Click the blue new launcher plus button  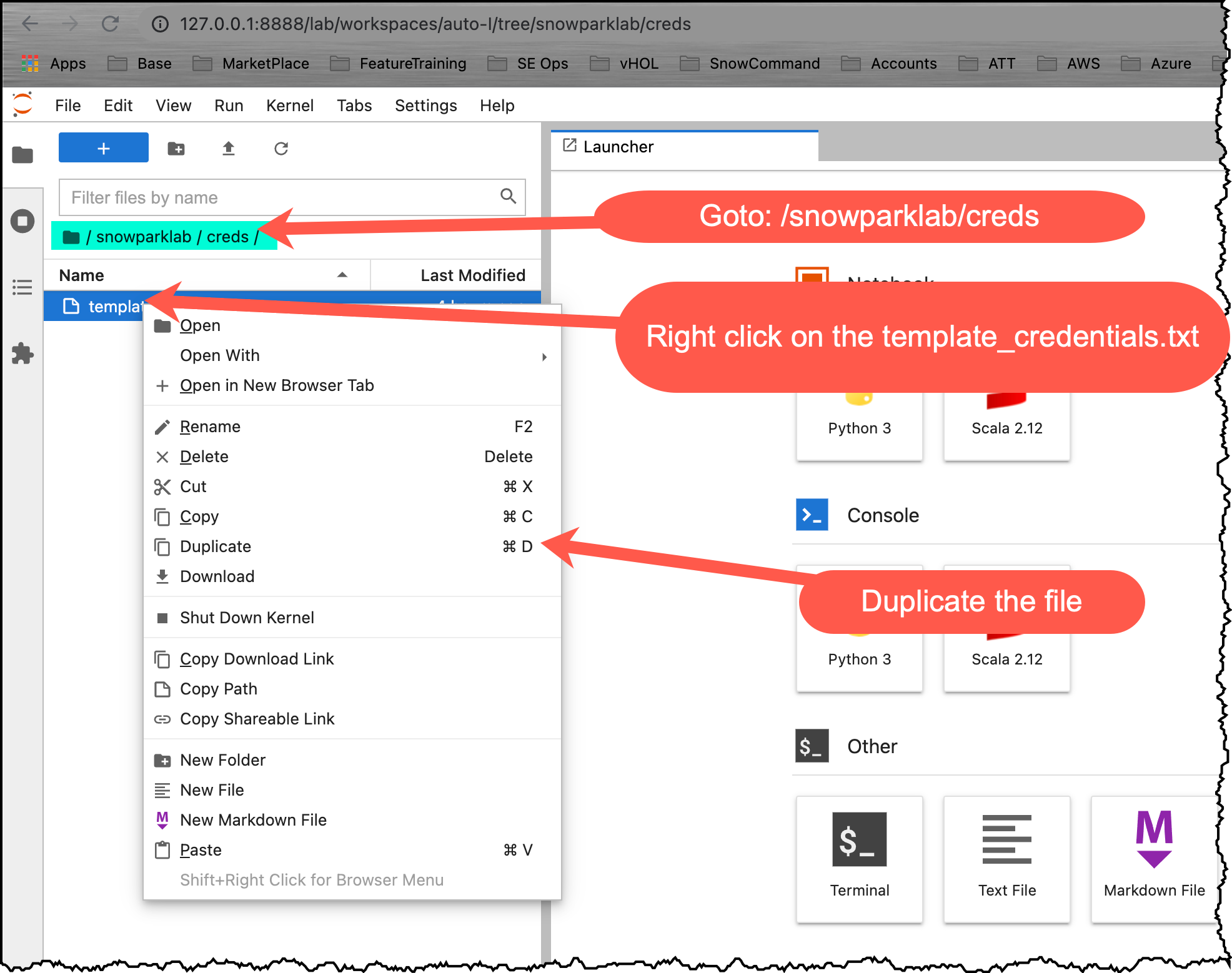click(x=103, y=147)
